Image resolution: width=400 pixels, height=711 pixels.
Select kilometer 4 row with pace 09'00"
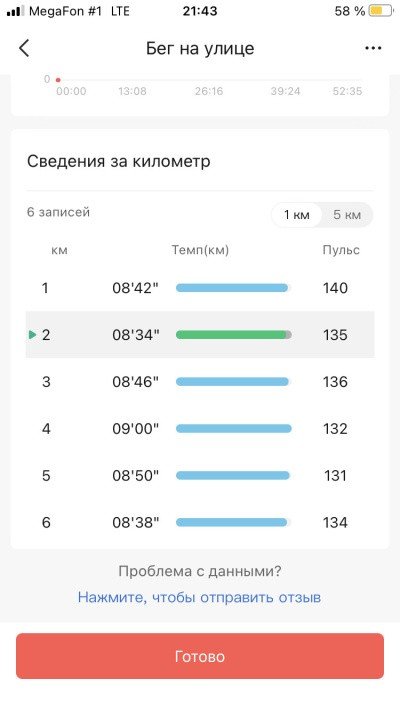[200, 429]
